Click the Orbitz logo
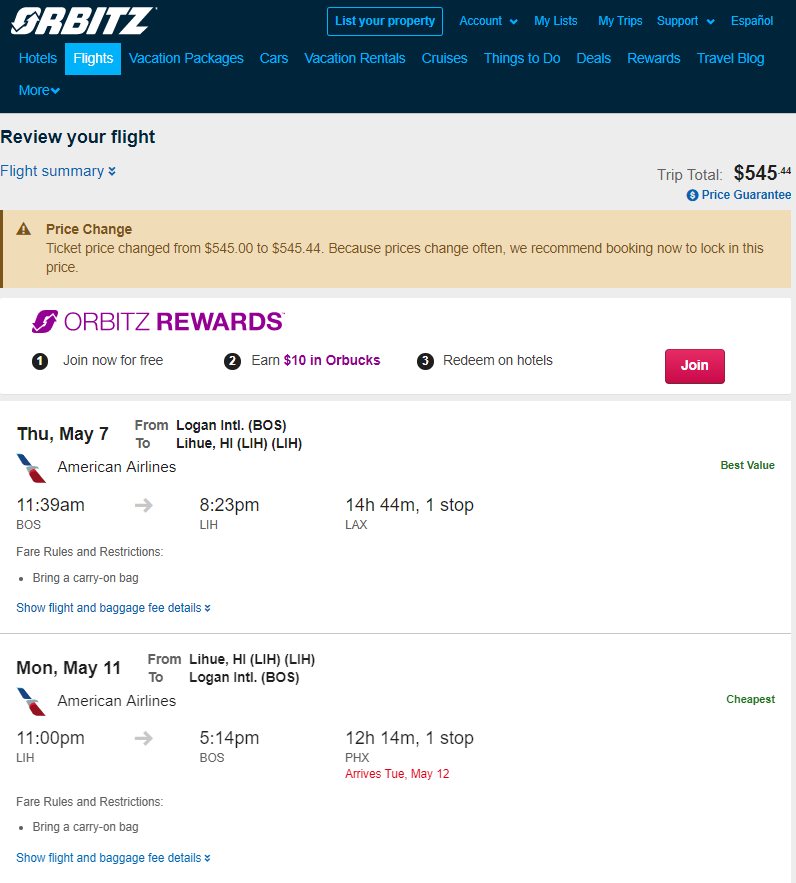 [x=83, y=21]
